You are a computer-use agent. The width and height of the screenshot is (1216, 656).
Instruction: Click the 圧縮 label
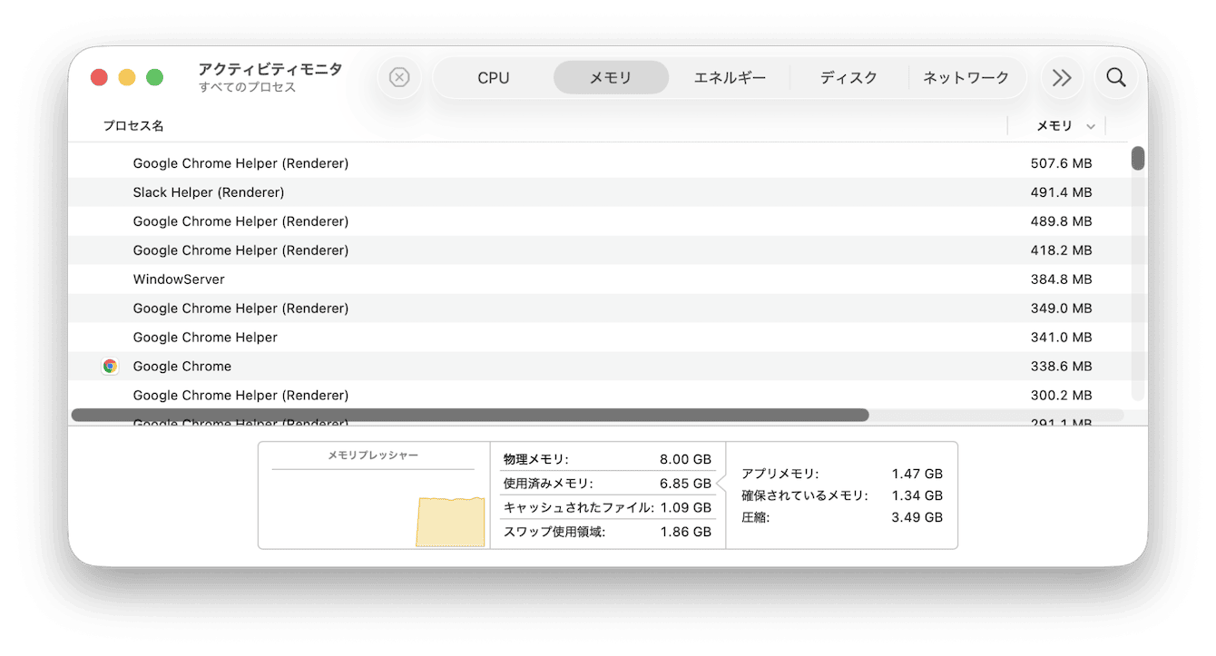pos(755,517)
